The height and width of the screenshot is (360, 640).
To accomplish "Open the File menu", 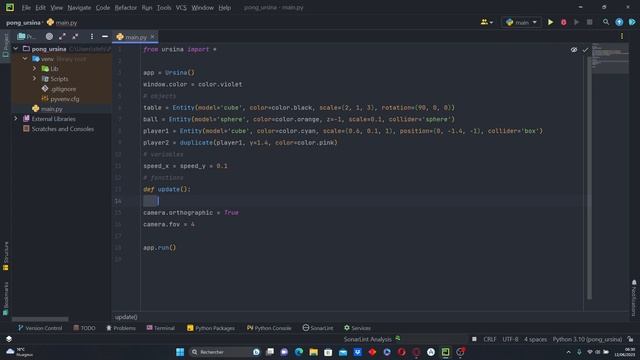I will point(26,8).
